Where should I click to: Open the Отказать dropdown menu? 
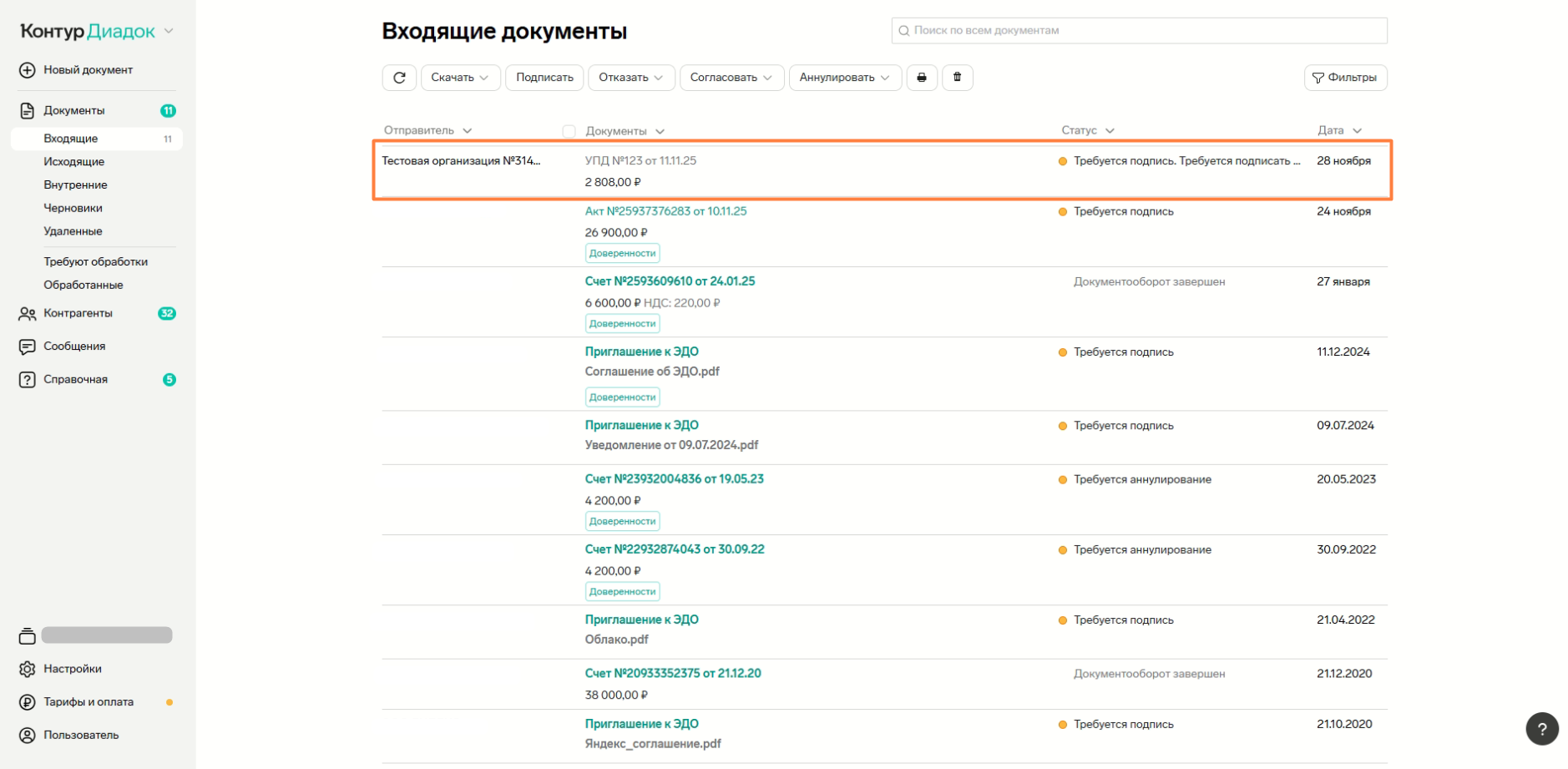pyautogui.click(x=630, y=78)
